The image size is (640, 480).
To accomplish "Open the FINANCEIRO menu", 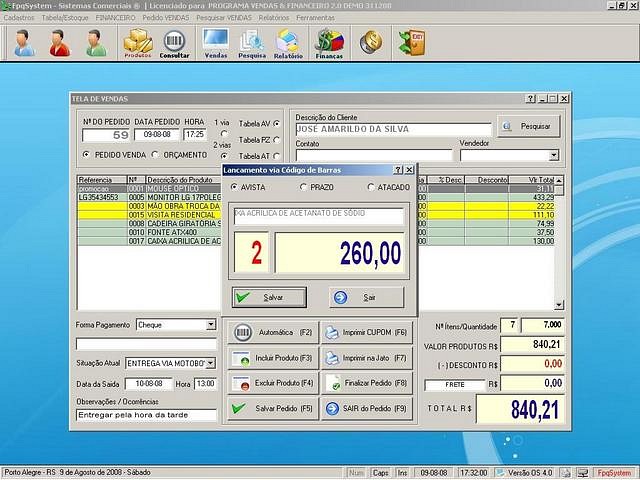I will (115, 18).
